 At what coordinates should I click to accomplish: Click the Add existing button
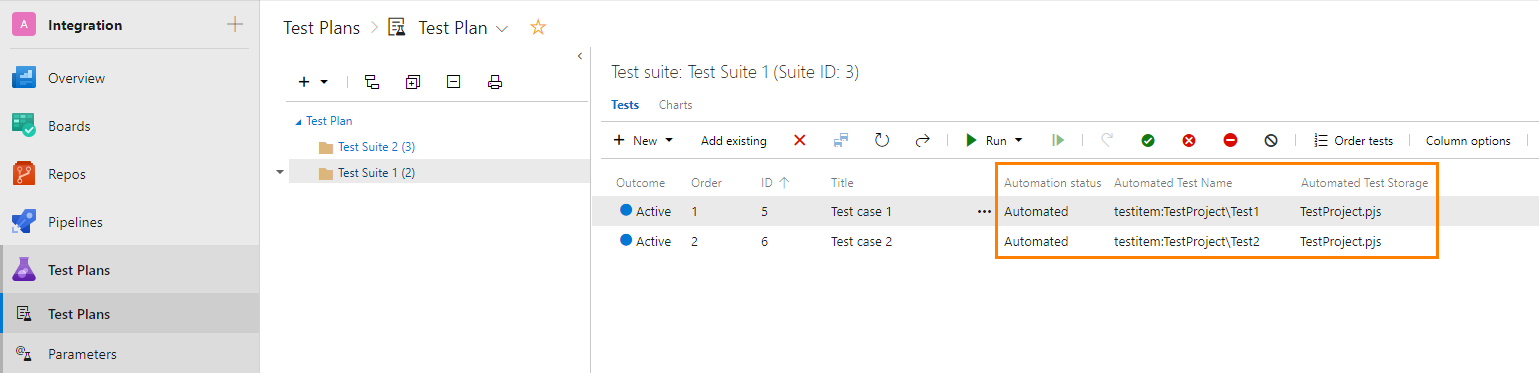tap(734, 141)
